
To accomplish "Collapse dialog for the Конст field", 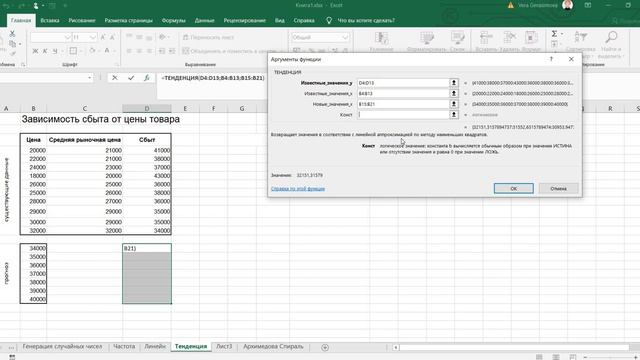I will [x=453, y=115].
